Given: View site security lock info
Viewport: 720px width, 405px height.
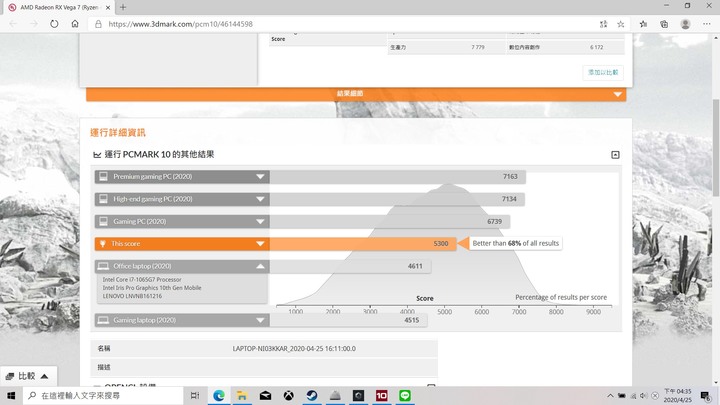Looking at the screenshot, I should point(98,24).
